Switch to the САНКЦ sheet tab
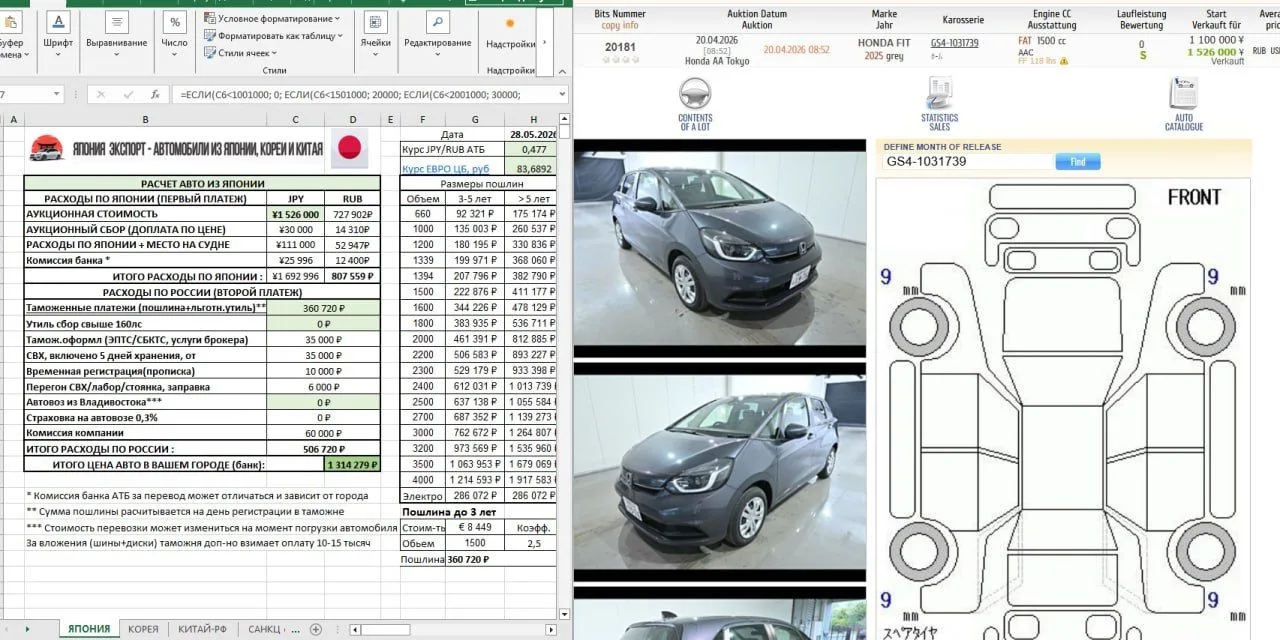The height and width of the screenshot is (640, 1280). (264, 629)
